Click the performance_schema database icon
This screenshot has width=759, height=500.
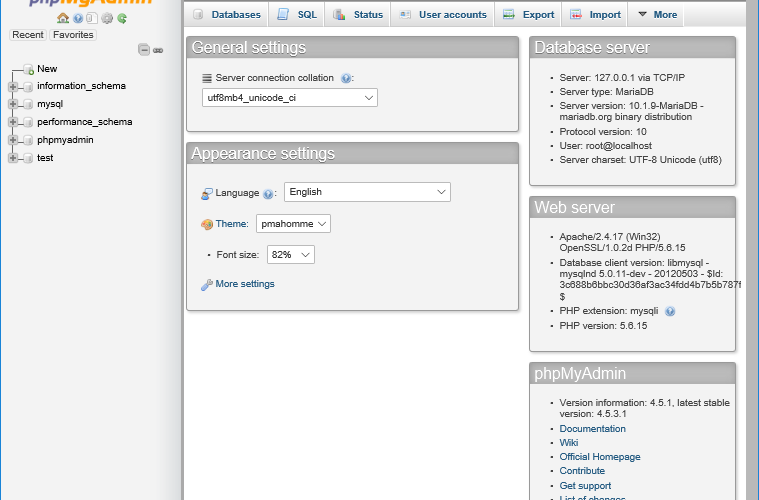pos(28,122)
